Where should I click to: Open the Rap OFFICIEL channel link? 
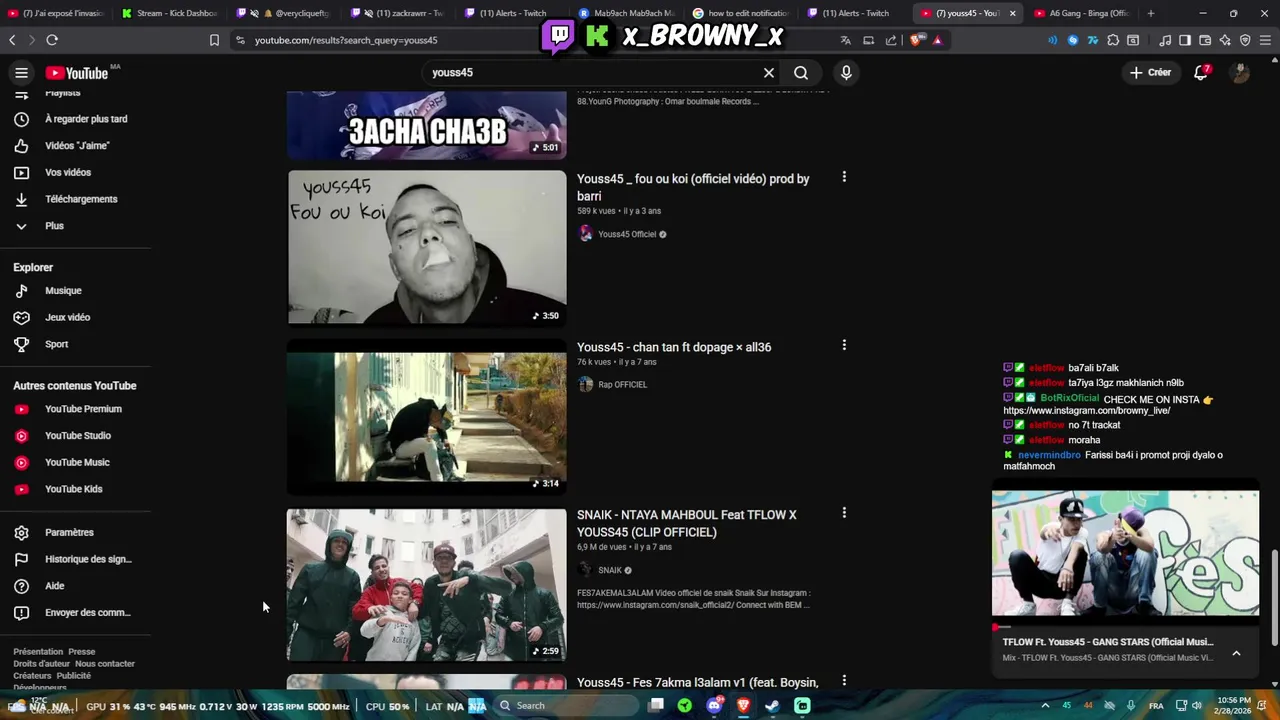tap(622, 385)
